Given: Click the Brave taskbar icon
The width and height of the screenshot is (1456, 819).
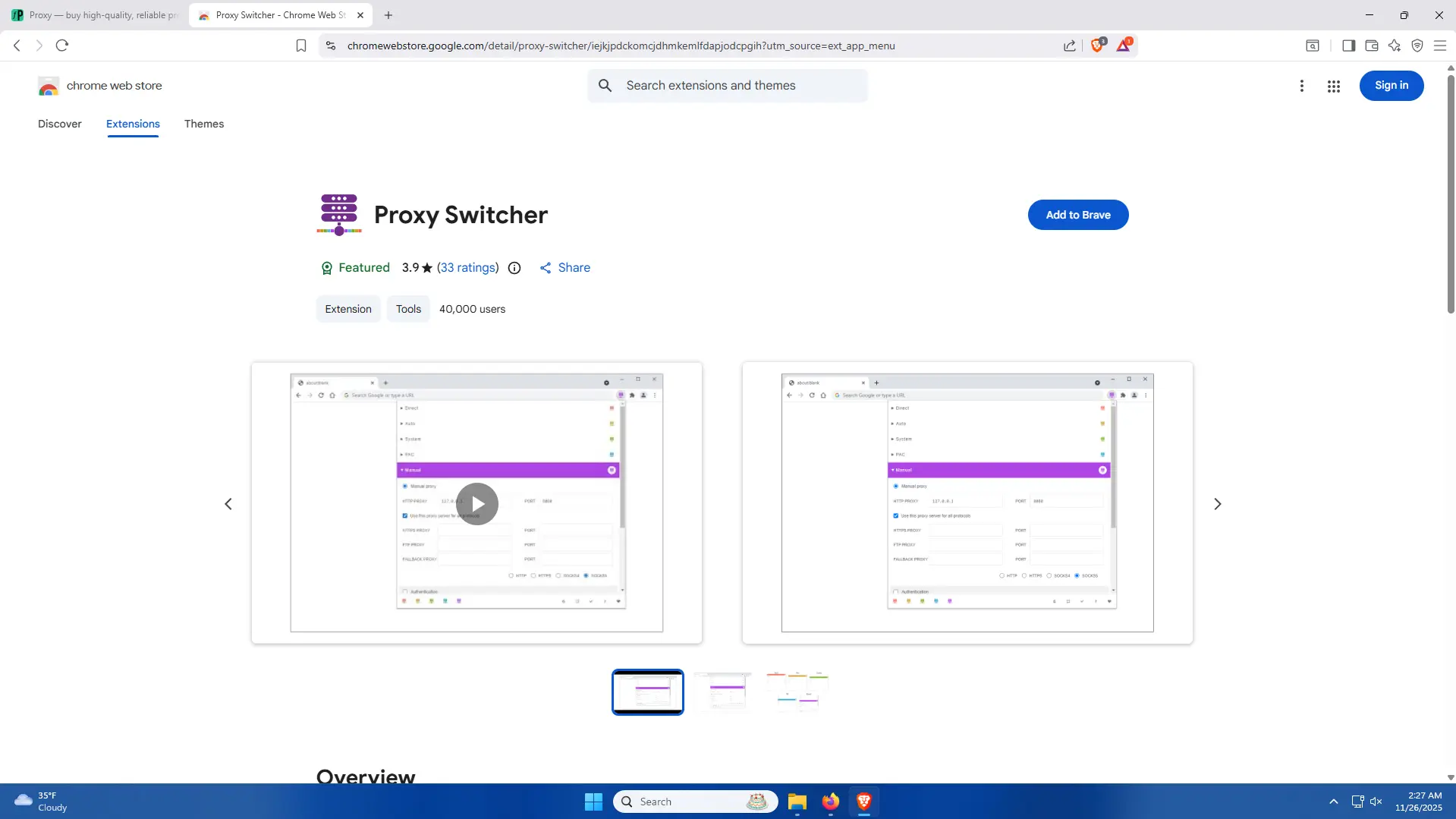Looking at the screenshot, I should tap(863, 802).
